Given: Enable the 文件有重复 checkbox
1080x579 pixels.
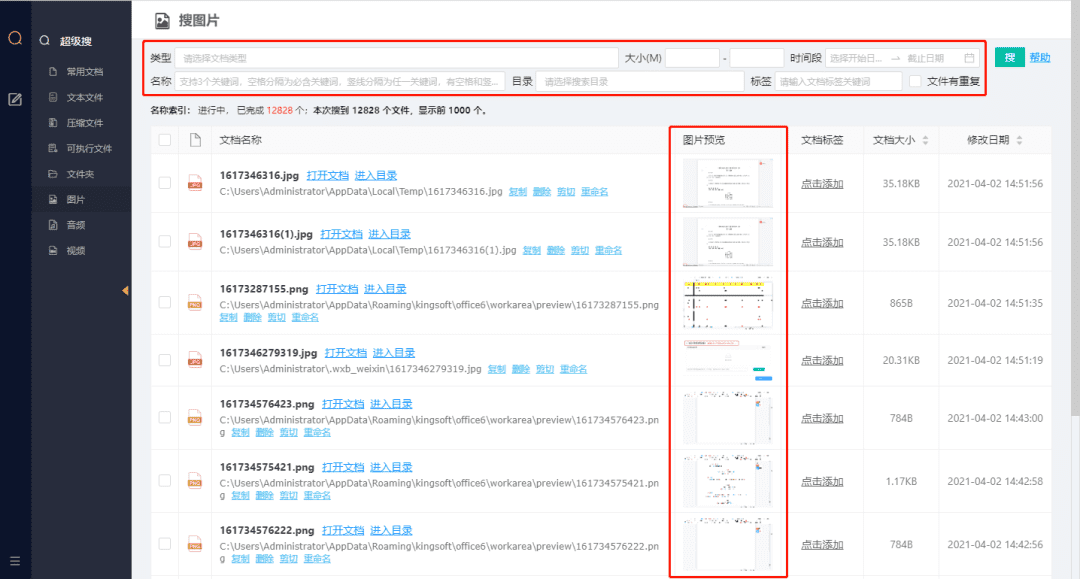Looking at the screenshot, I should click(x=915, y=81).
